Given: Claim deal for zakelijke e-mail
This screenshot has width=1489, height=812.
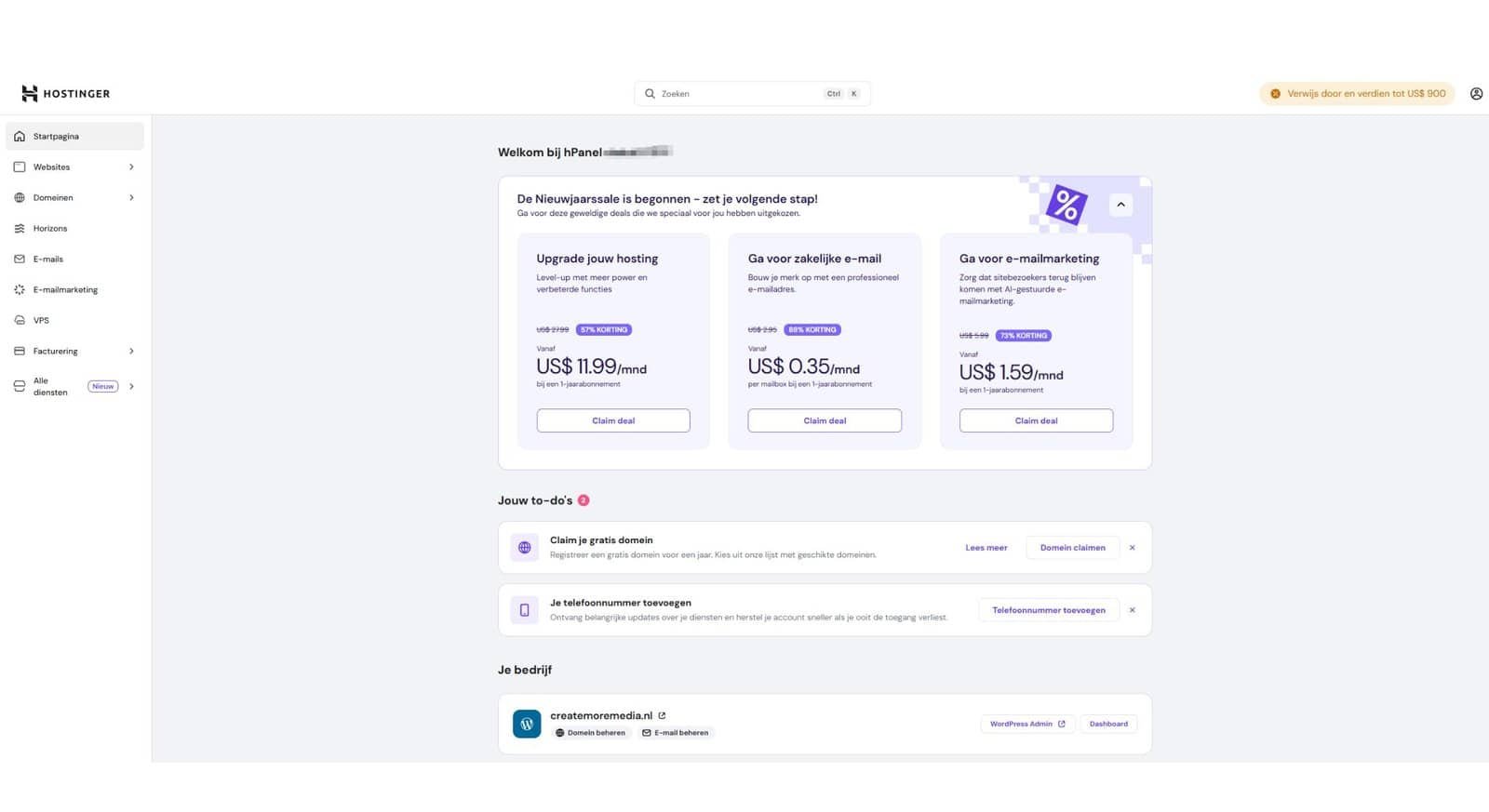Looking at the screenshot, I should (x=825, y=420).
